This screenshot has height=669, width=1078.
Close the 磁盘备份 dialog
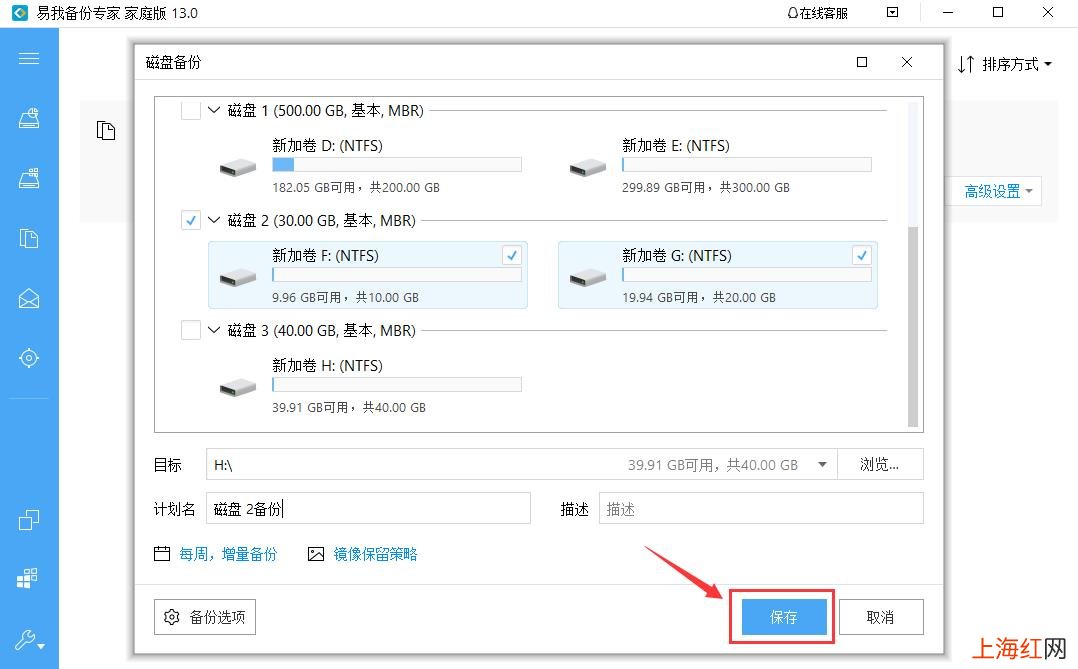[x=907, y=62]
